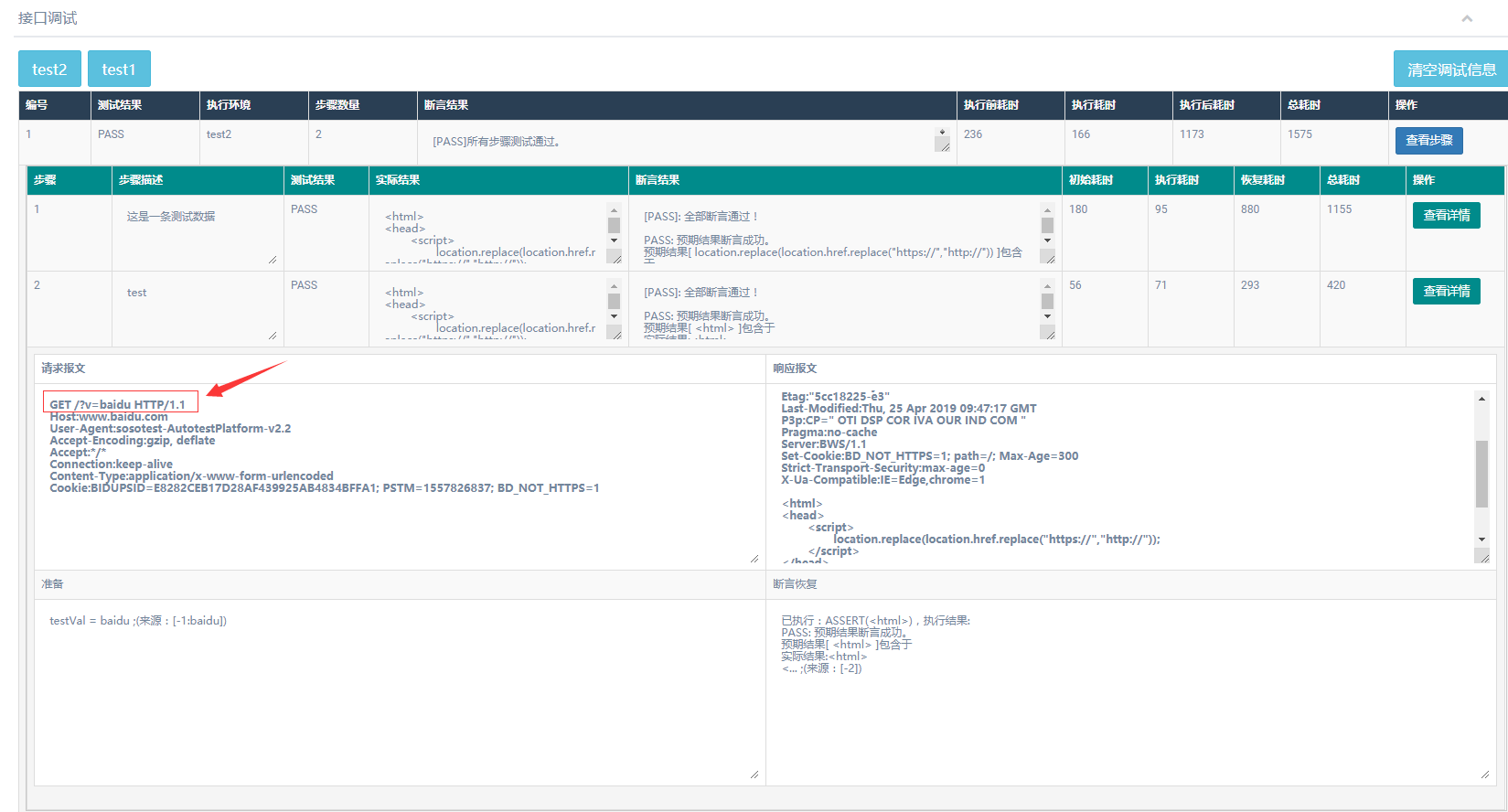
Task: Click the 响应报文 scrollbar thumb
Action: pyautogui.click(x=1481, y=474)
